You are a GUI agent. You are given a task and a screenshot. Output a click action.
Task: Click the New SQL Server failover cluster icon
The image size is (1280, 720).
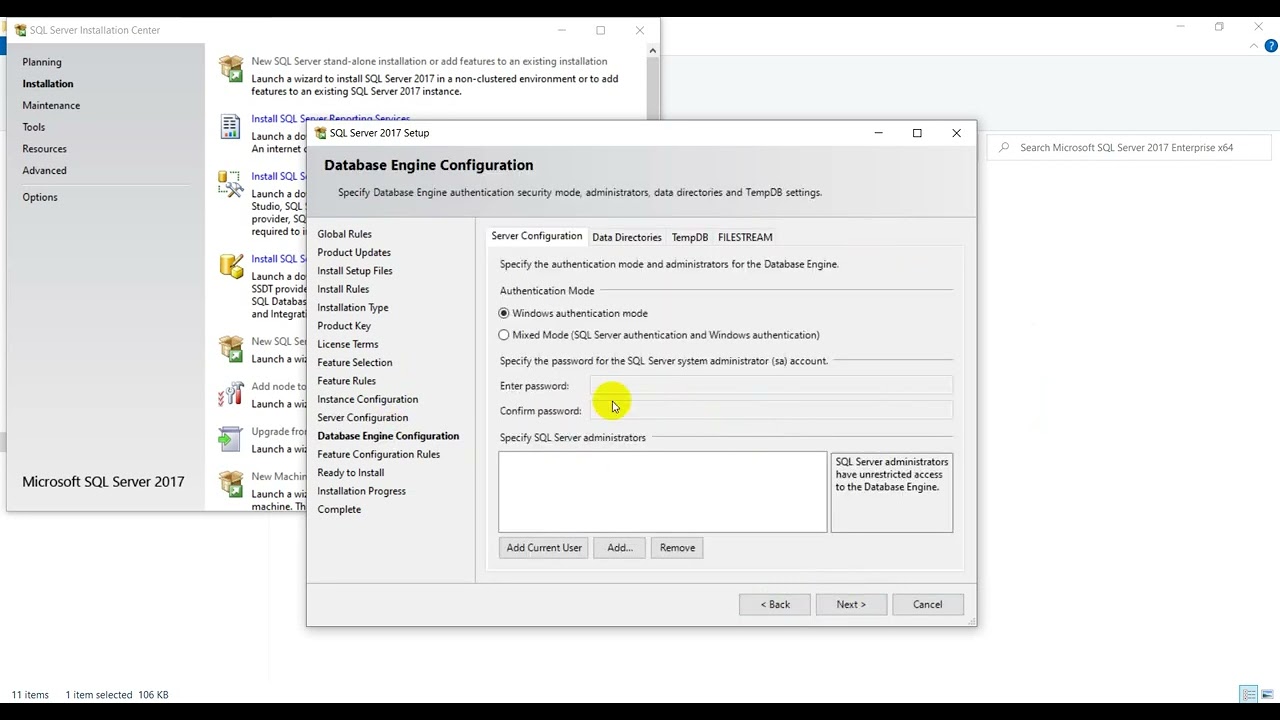231,349
